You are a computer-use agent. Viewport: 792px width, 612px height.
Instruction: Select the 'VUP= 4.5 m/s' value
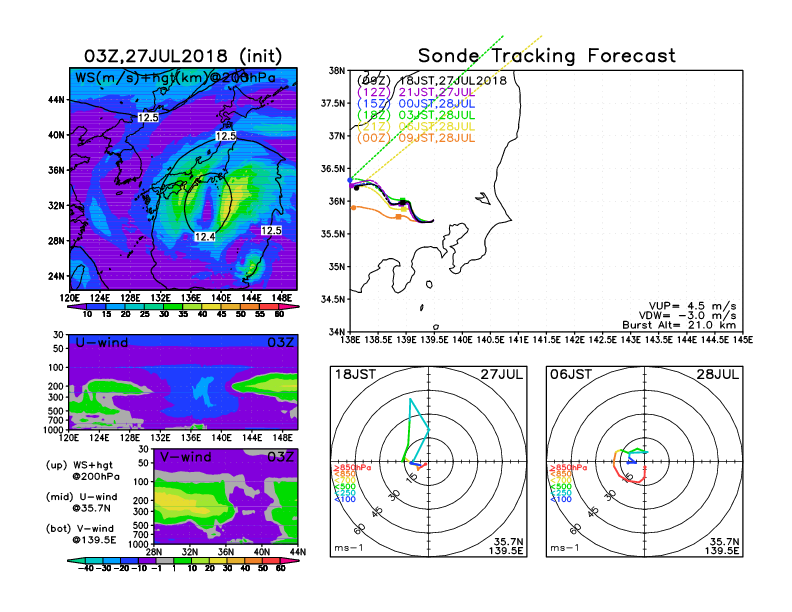[x=692, y=306]
